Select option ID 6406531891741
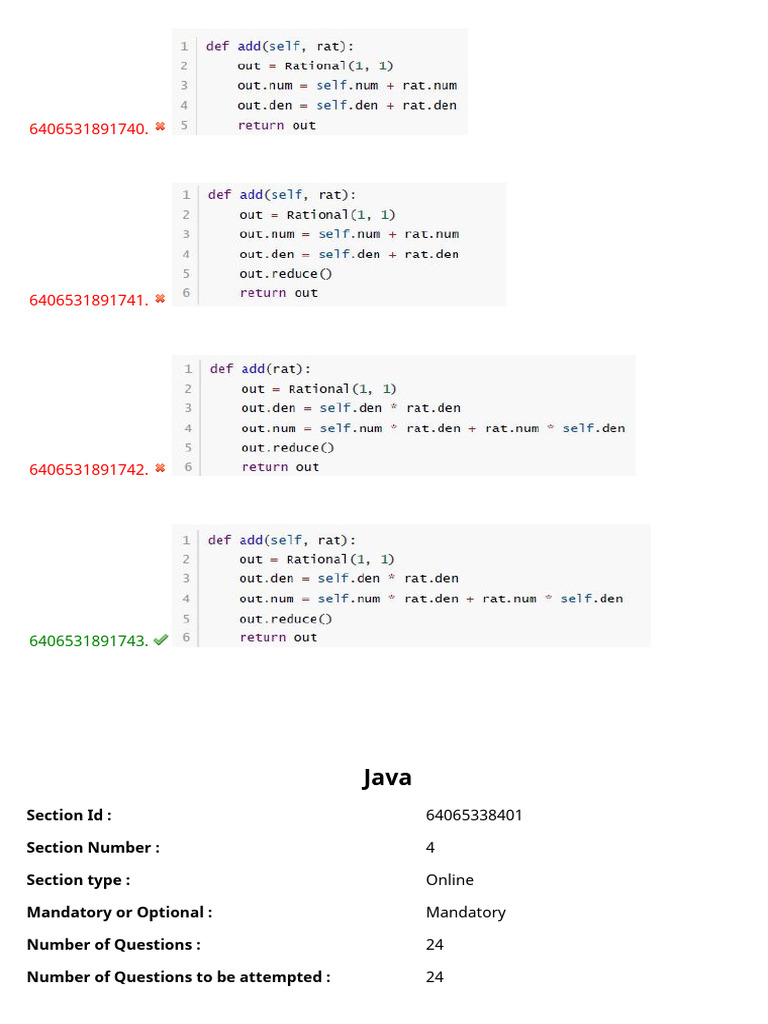Image resolution: width=768 pixels, height=1024 pixels. point(89,300)
